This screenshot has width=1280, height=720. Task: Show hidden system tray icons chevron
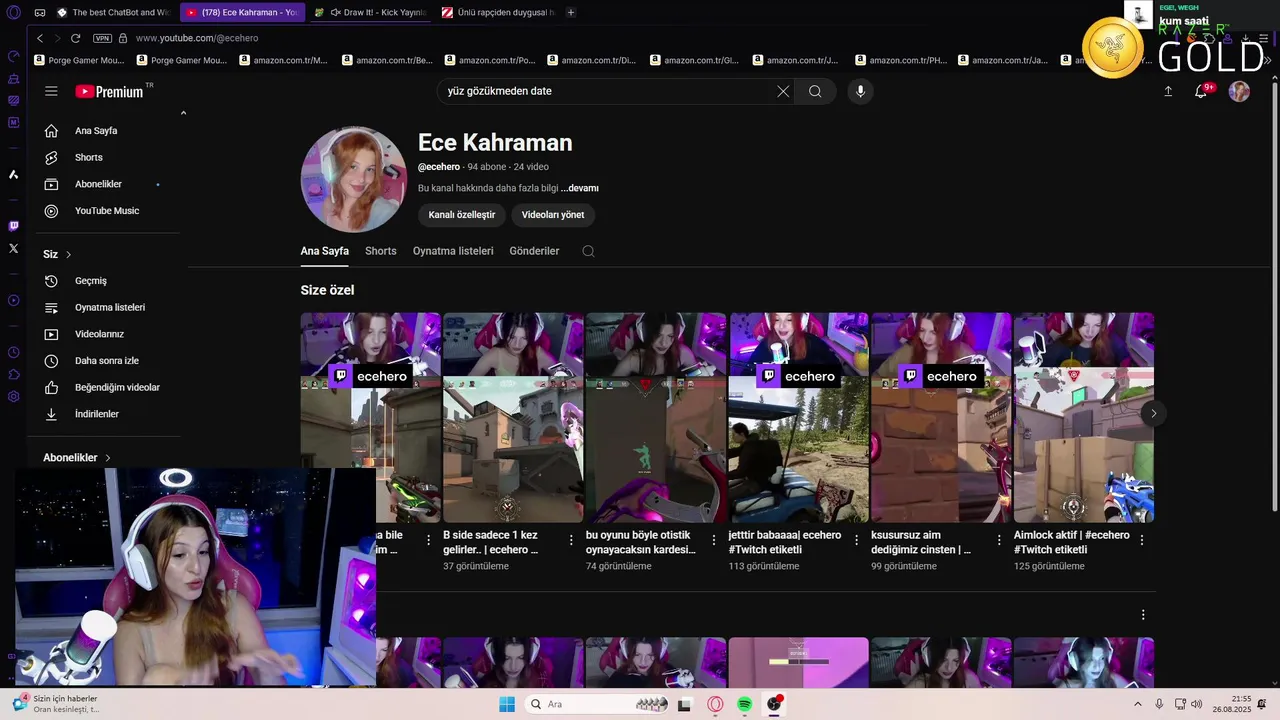pos(1137,704)
